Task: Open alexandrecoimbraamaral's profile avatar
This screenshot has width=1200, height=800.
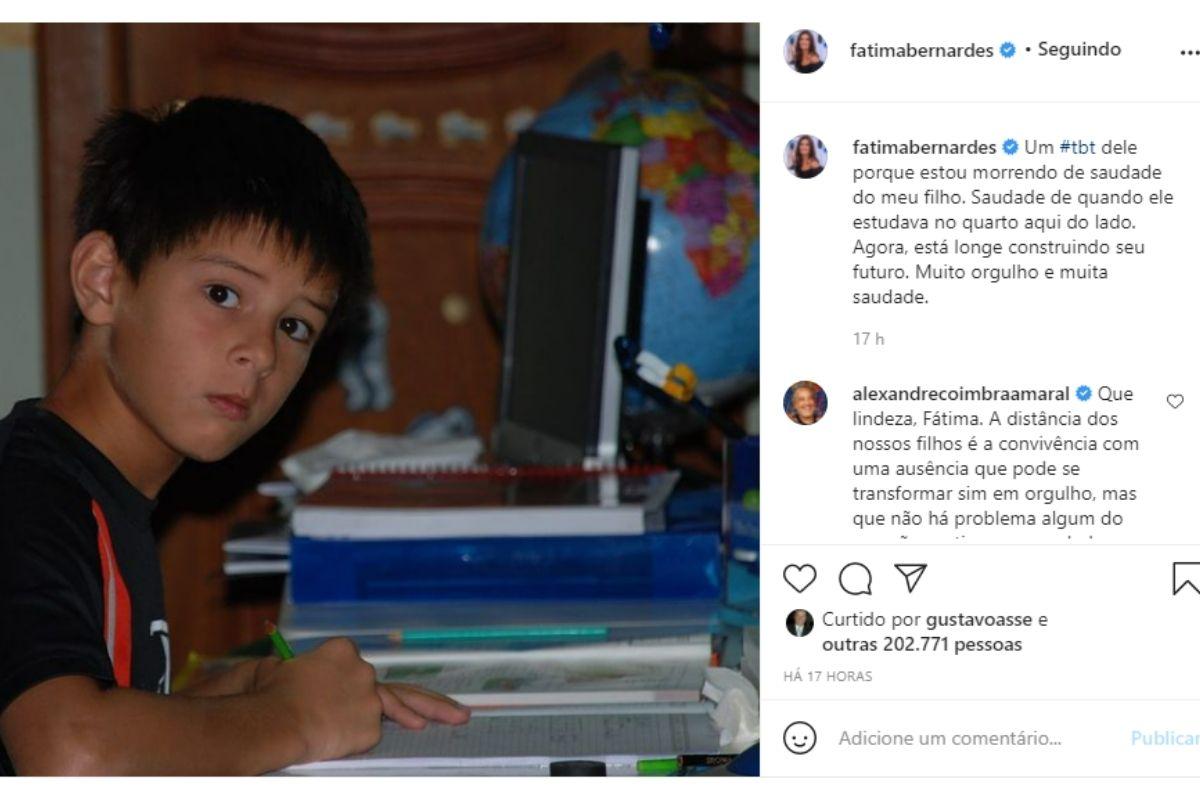Action: 805,403
